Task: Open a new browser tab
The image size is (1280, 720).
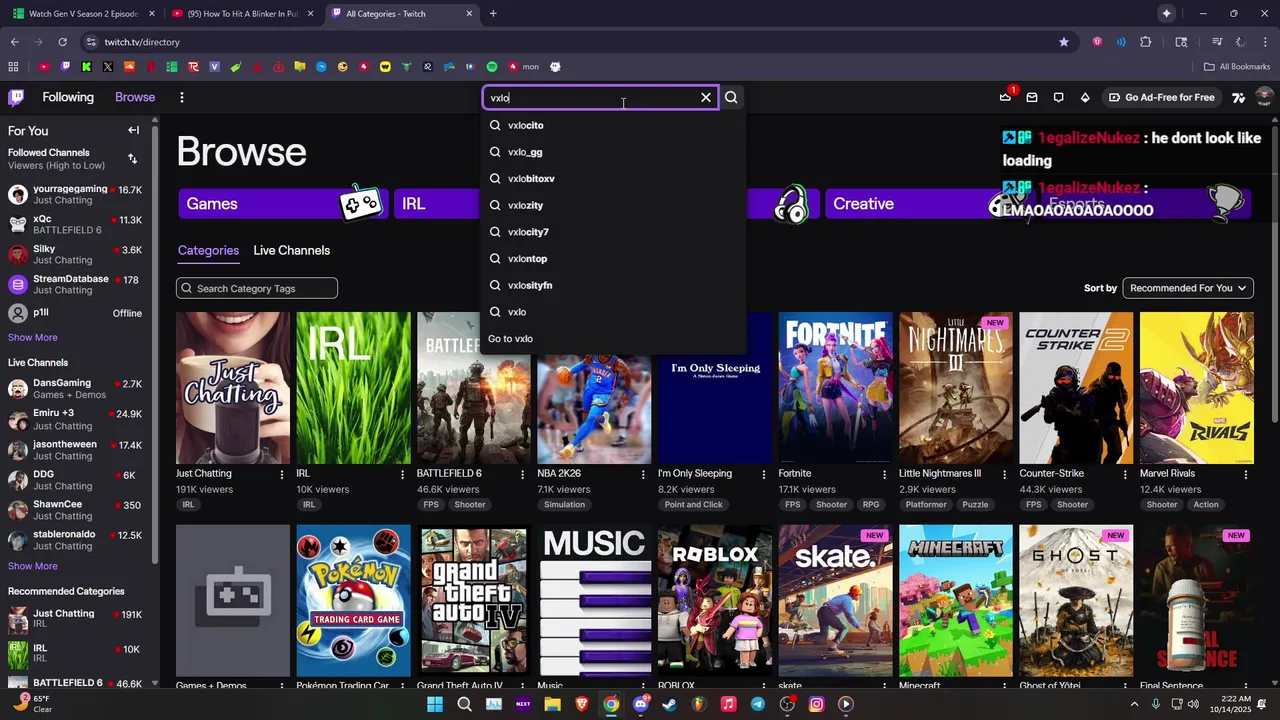Action: [493, 13]
